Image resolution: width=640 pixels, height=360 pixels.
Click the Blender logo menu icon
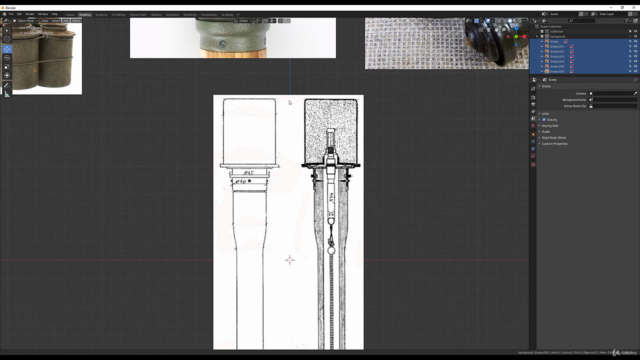[x=4, y=14]
